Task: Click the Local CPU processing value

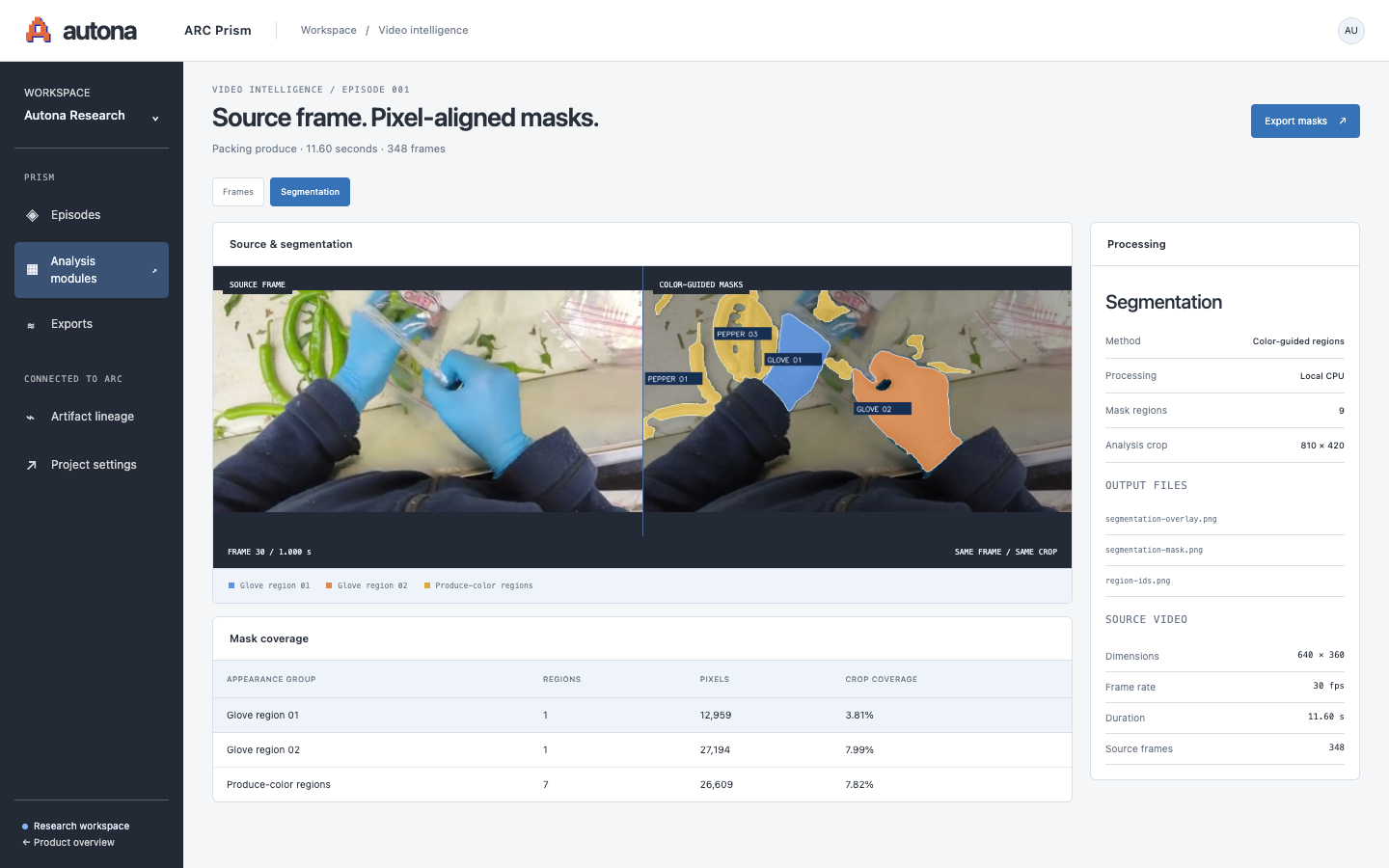Action: pos(1321,376)
